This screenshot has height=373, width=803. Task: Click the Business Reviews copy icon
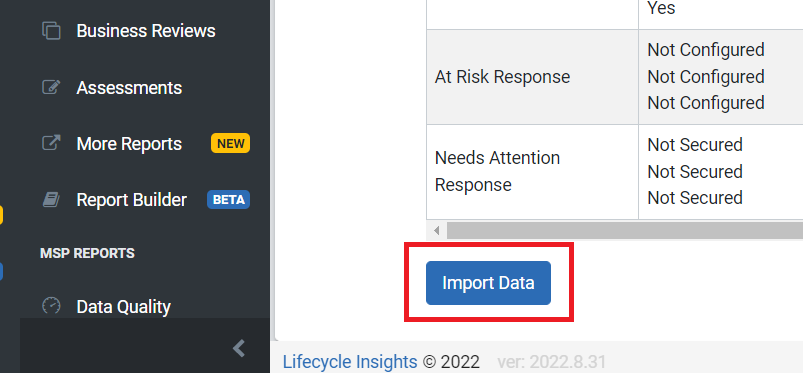(x=51, y=31)
